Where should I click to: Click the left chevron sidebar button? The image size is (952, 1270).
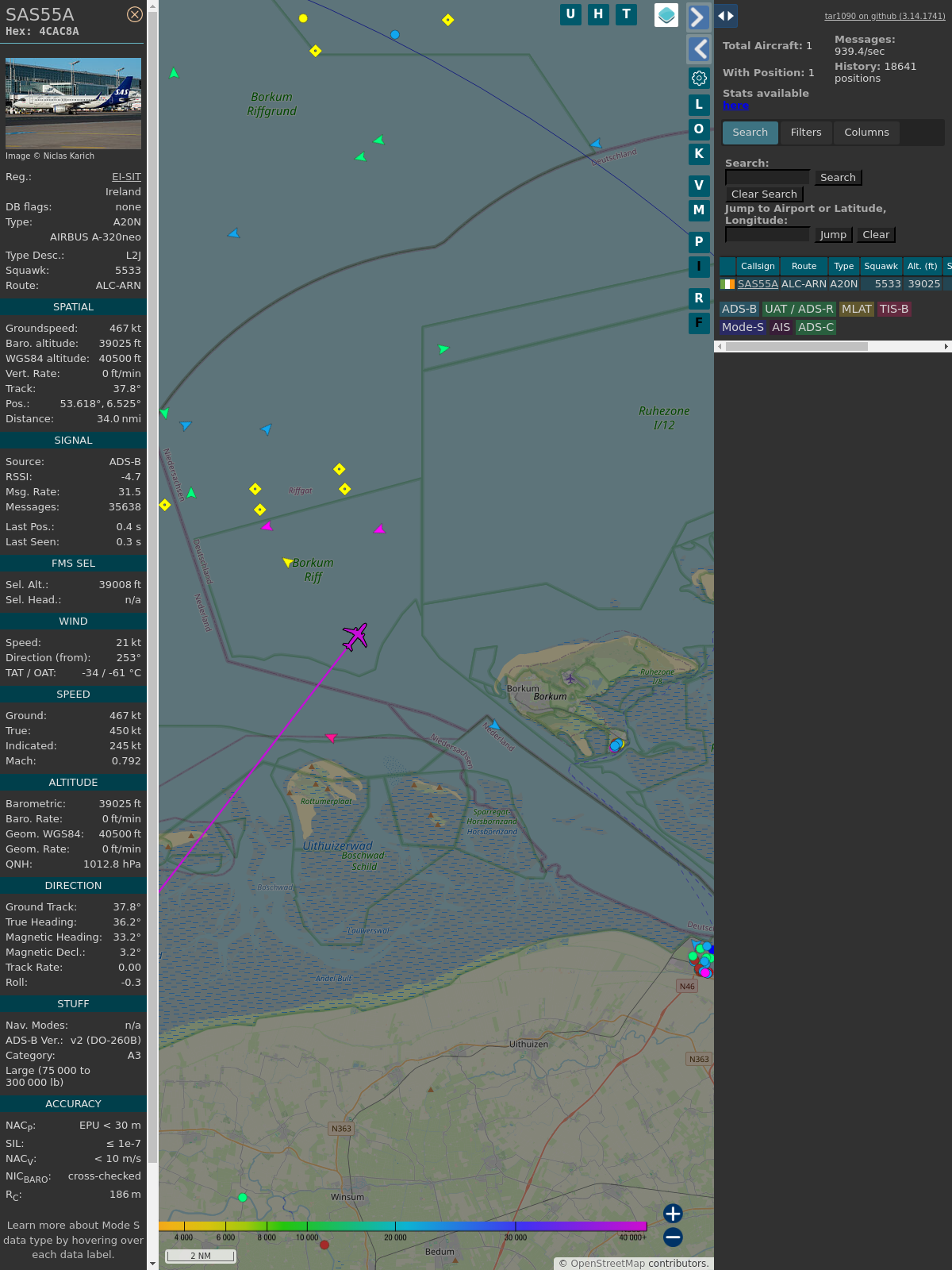(698, 49)
